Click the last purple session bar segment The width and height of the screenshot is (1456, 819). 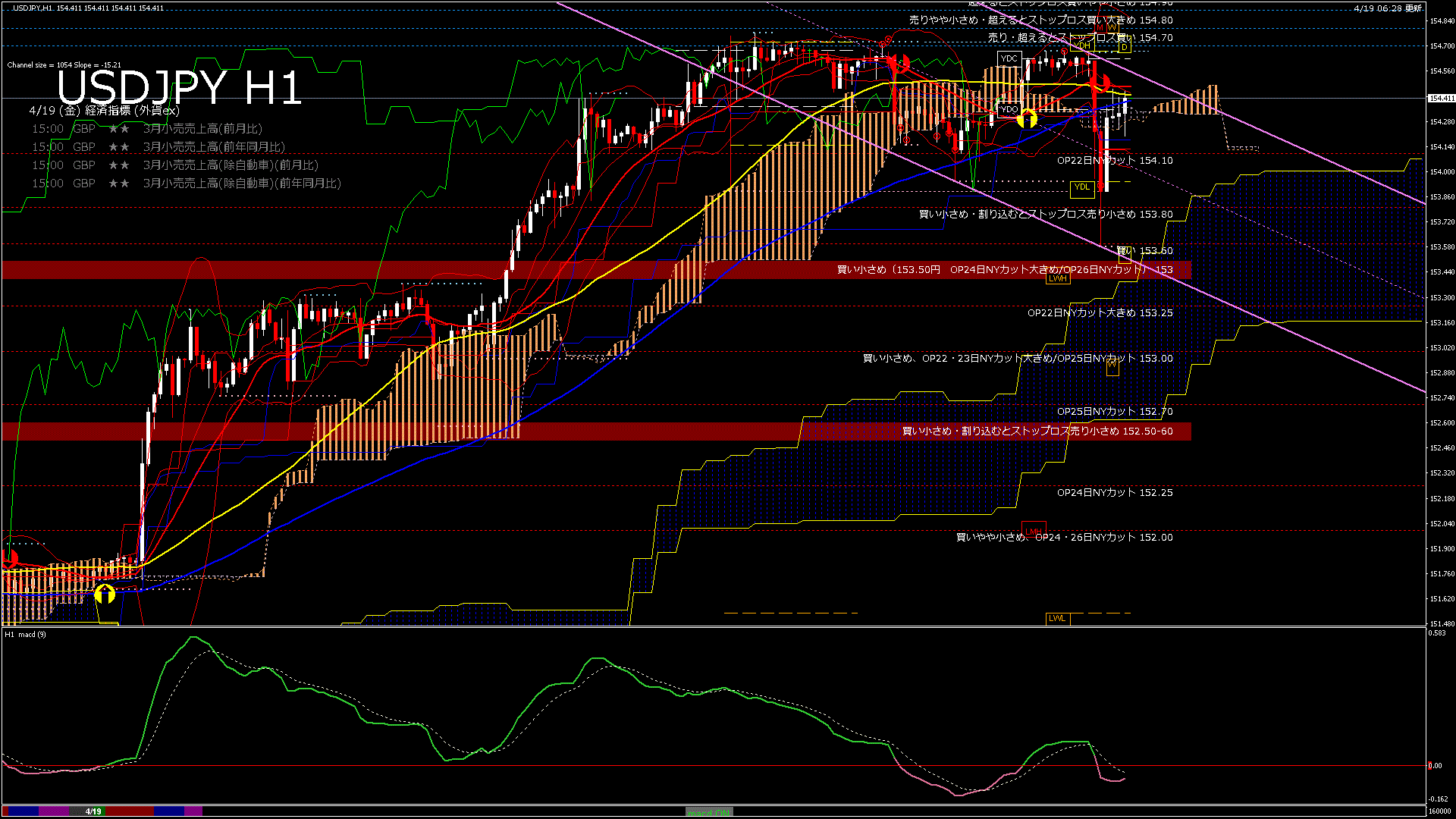point(193,811)
